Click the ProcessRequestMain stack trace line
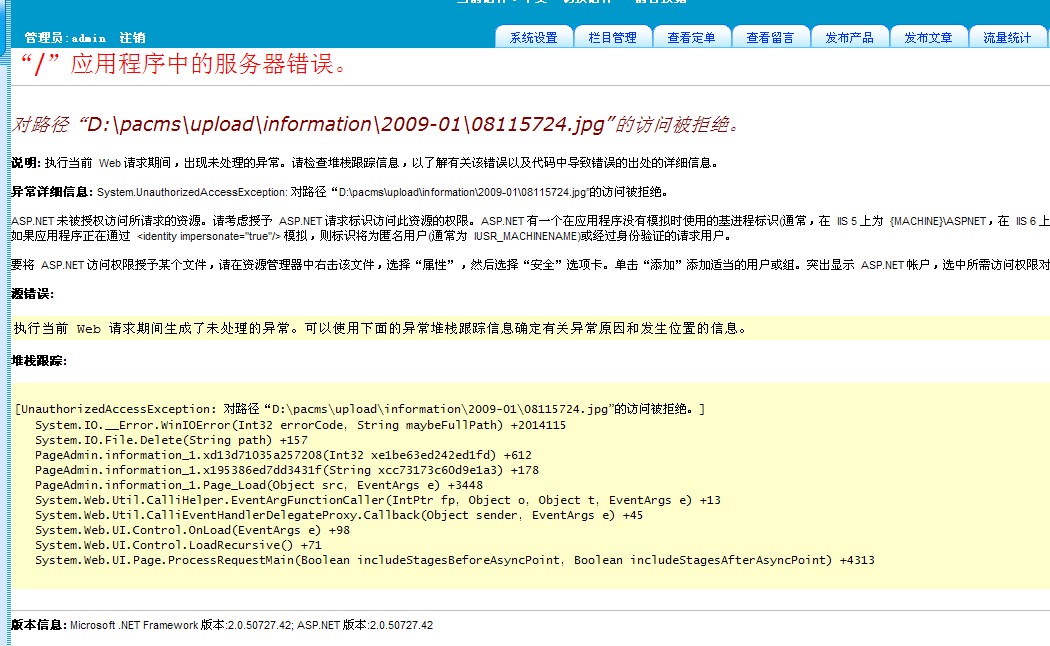Image resolution: width=1050 pixels, height=646 pixels. pyautogui.click(x=454, y=560)
